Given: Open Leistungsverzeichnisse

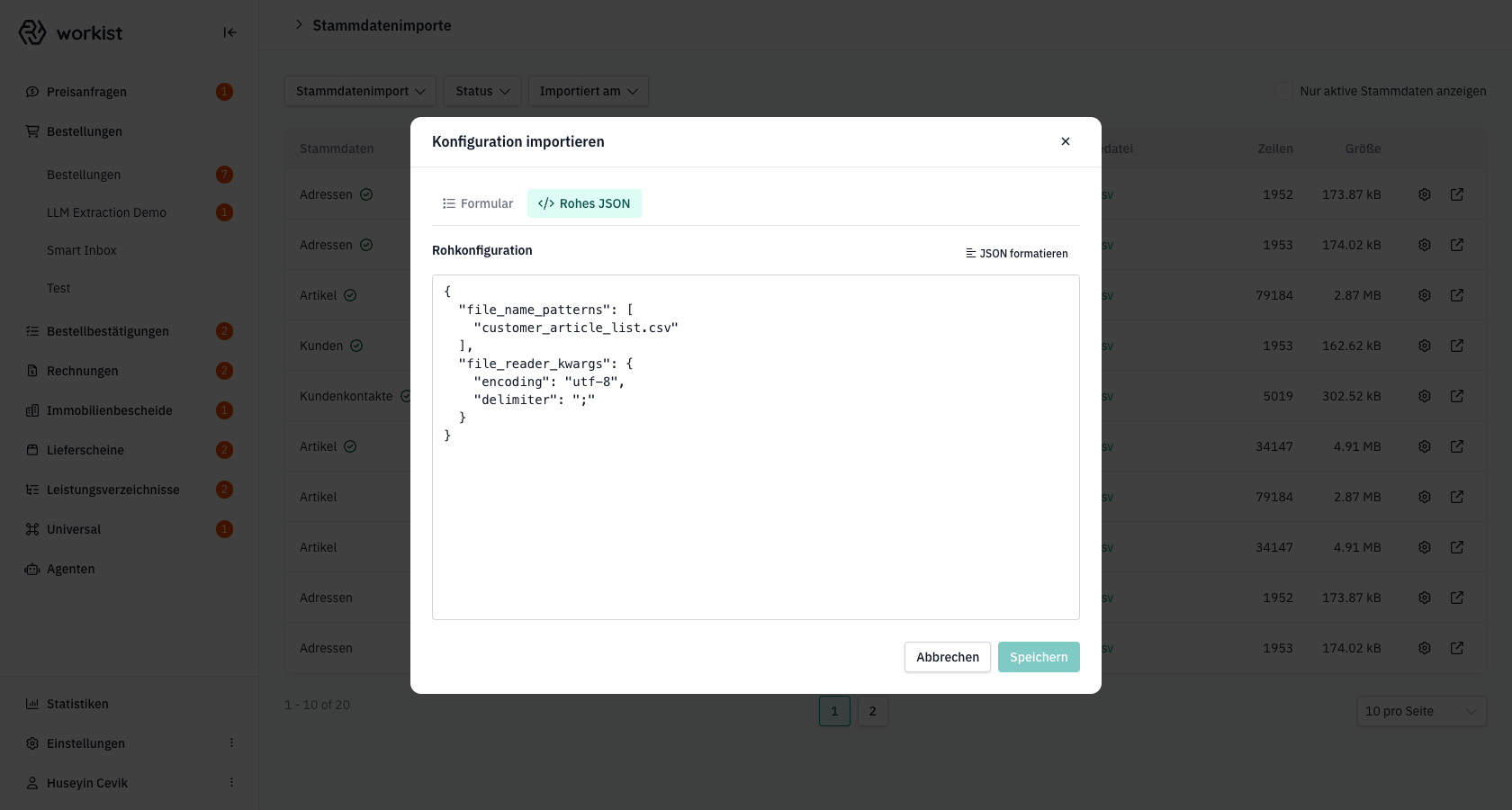Looking at the screenshot, I should click(x=113, y=490).
